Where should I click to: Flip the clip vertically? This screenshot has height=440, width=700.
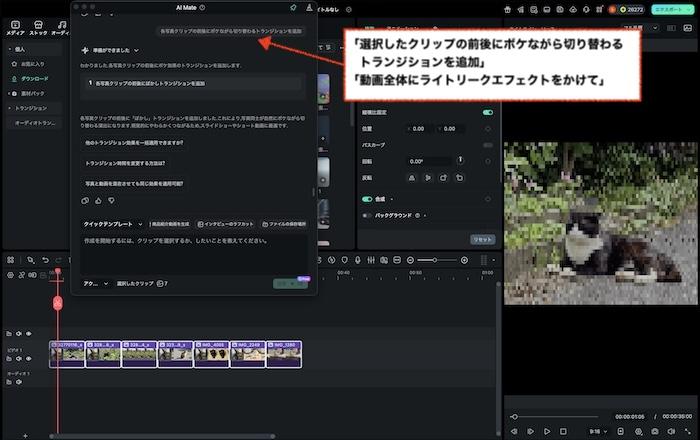pos(428,178)
